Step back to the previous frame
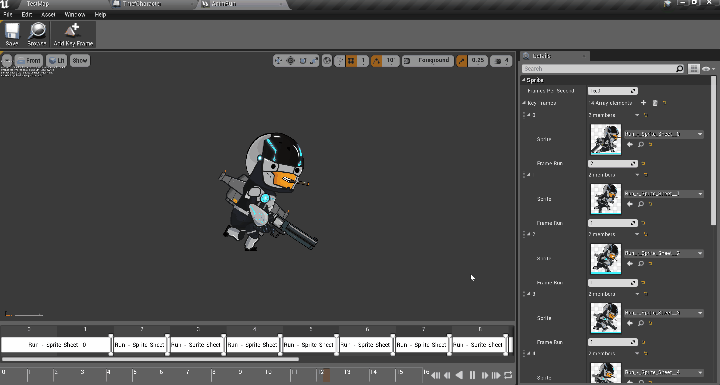 [x=447, y=375]
